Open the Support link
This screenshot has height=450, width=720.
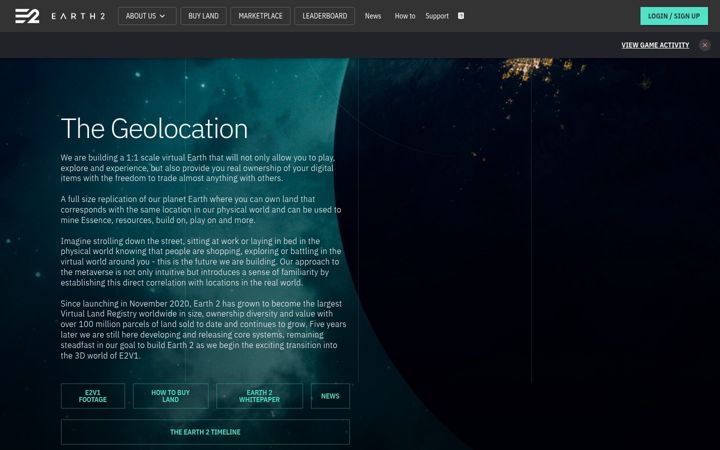click(x=437, y=16)
